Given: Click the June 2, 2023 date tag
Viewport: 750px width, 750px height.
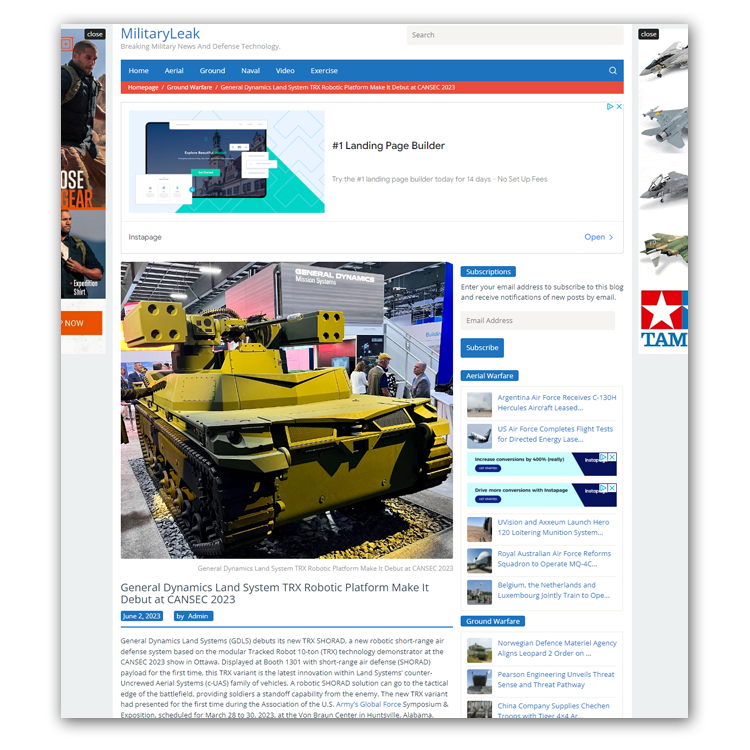Looking at the screenshot, I should pos(142,616).
